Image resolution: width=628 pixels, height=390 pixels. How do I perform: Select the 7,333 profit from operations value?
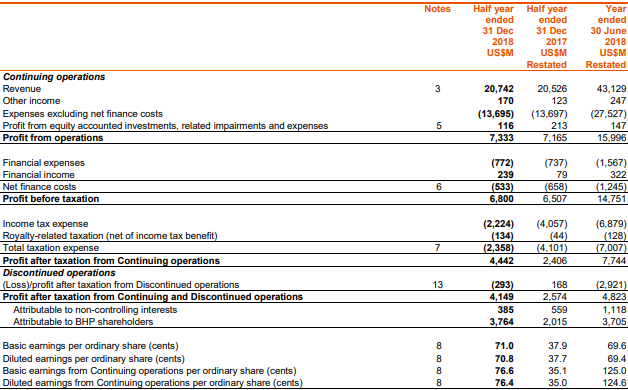(x=501, y=138)
